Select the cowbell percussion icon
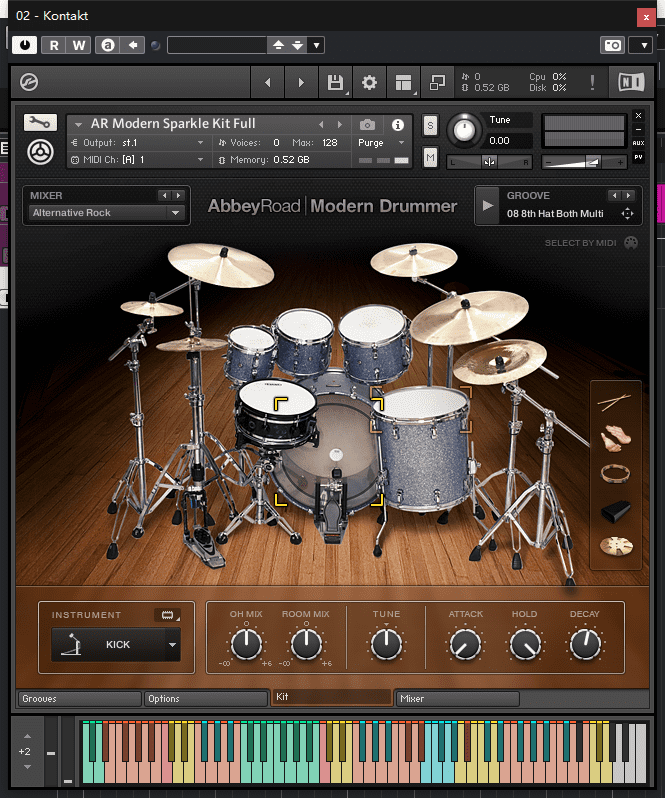This screenshot has height=798, width=665. click(616, 511)
